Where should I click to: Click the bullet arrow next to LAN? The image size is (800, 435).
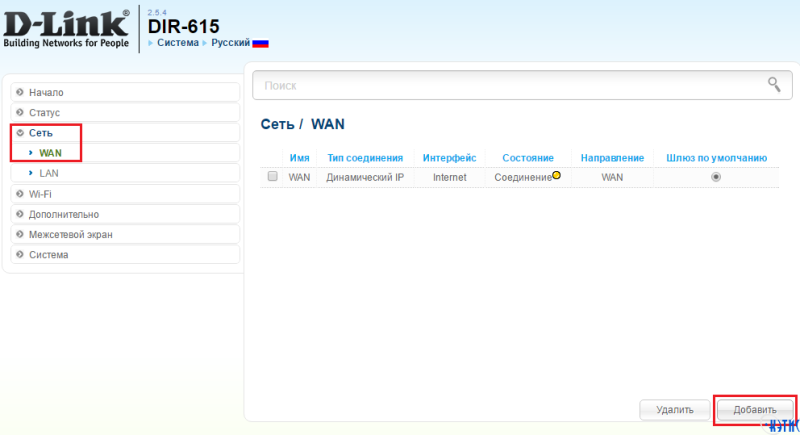click(x=31, y=173)
